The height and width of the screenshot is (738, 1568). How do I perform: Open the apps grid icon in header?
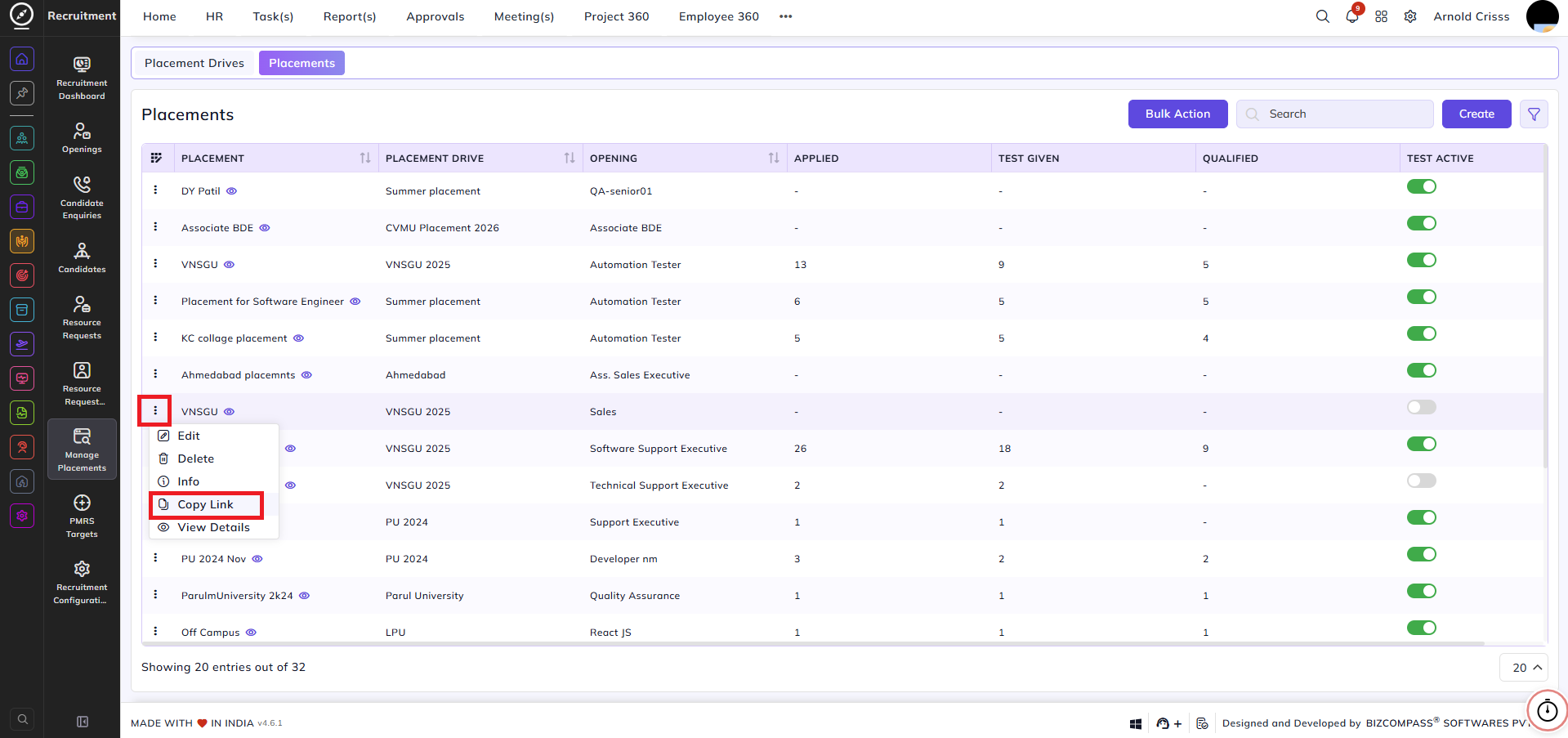pos(1381,16)
